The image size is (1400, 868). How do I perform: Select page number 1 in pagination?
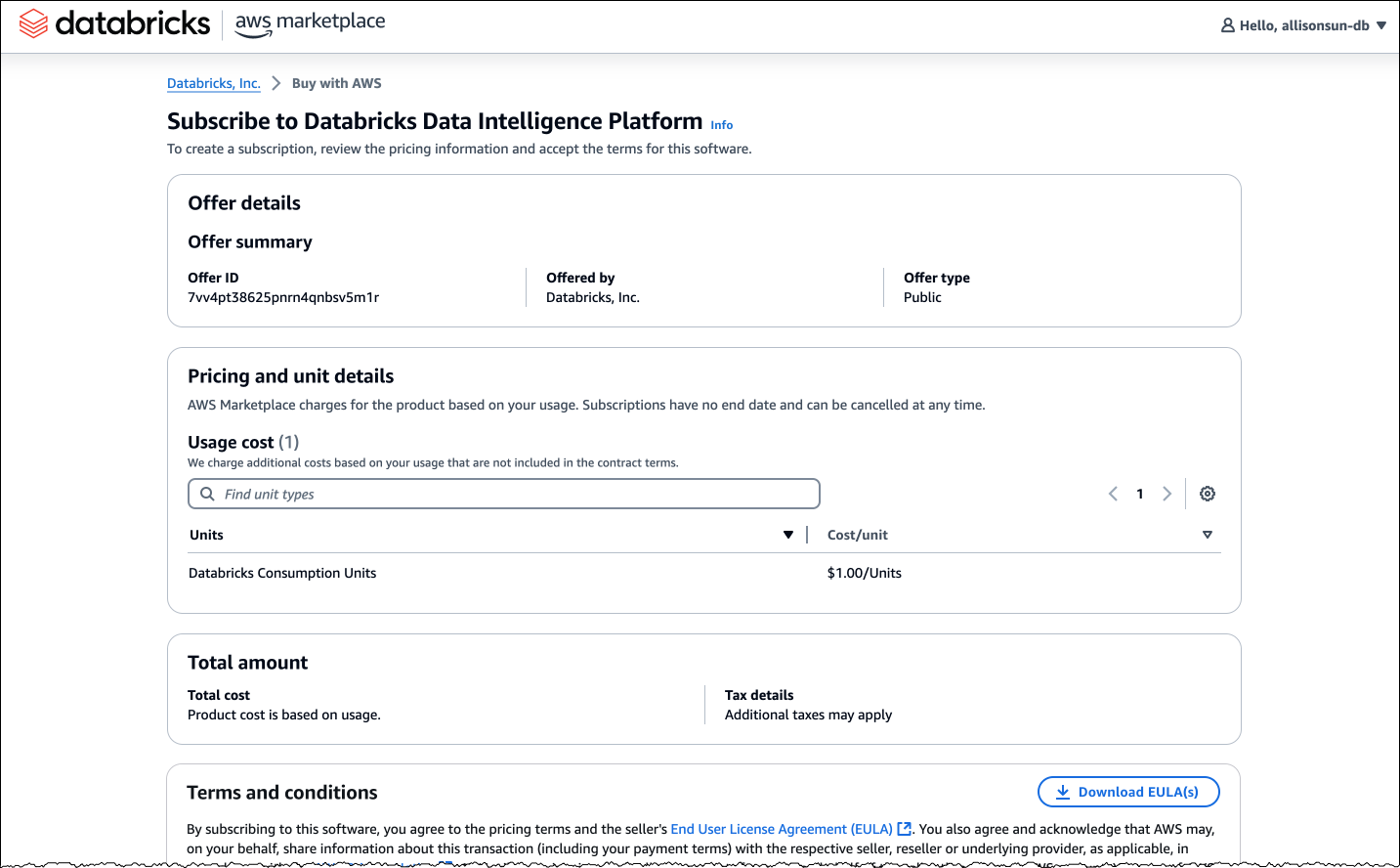[x=1139, y=494]
